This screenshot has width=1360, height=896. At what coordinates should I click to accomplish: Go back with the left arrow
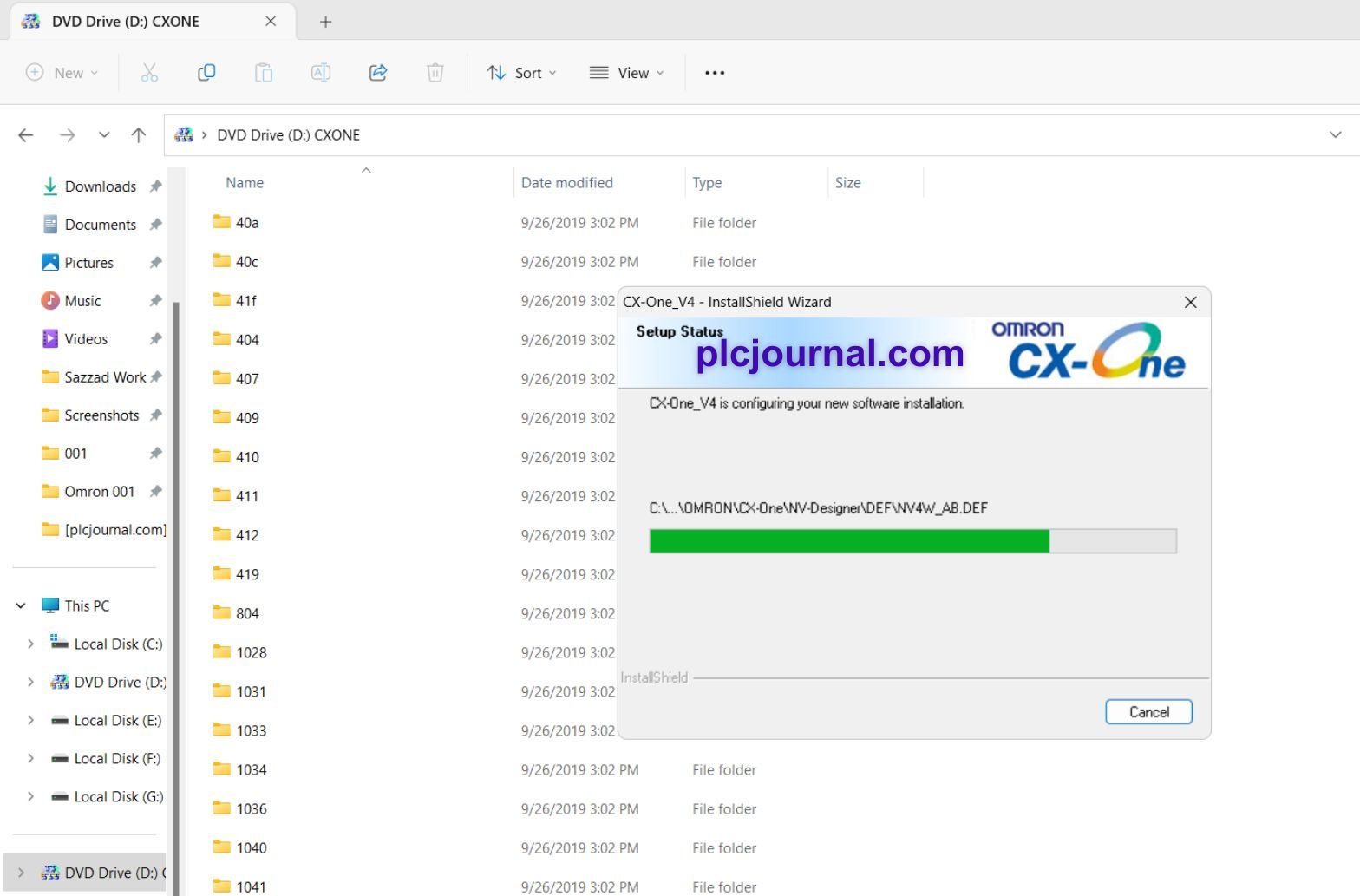[26, 135]
